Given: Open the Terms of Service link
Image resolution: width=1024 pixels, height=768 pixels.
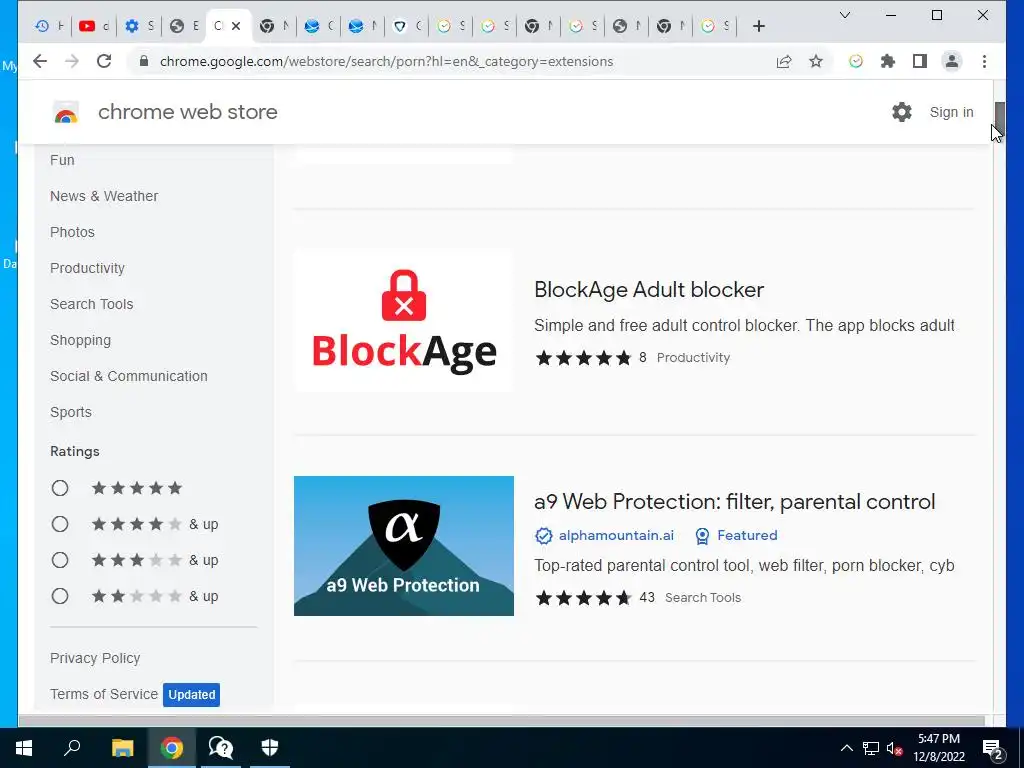Looking at the screenshot, I should click(104, 694).
